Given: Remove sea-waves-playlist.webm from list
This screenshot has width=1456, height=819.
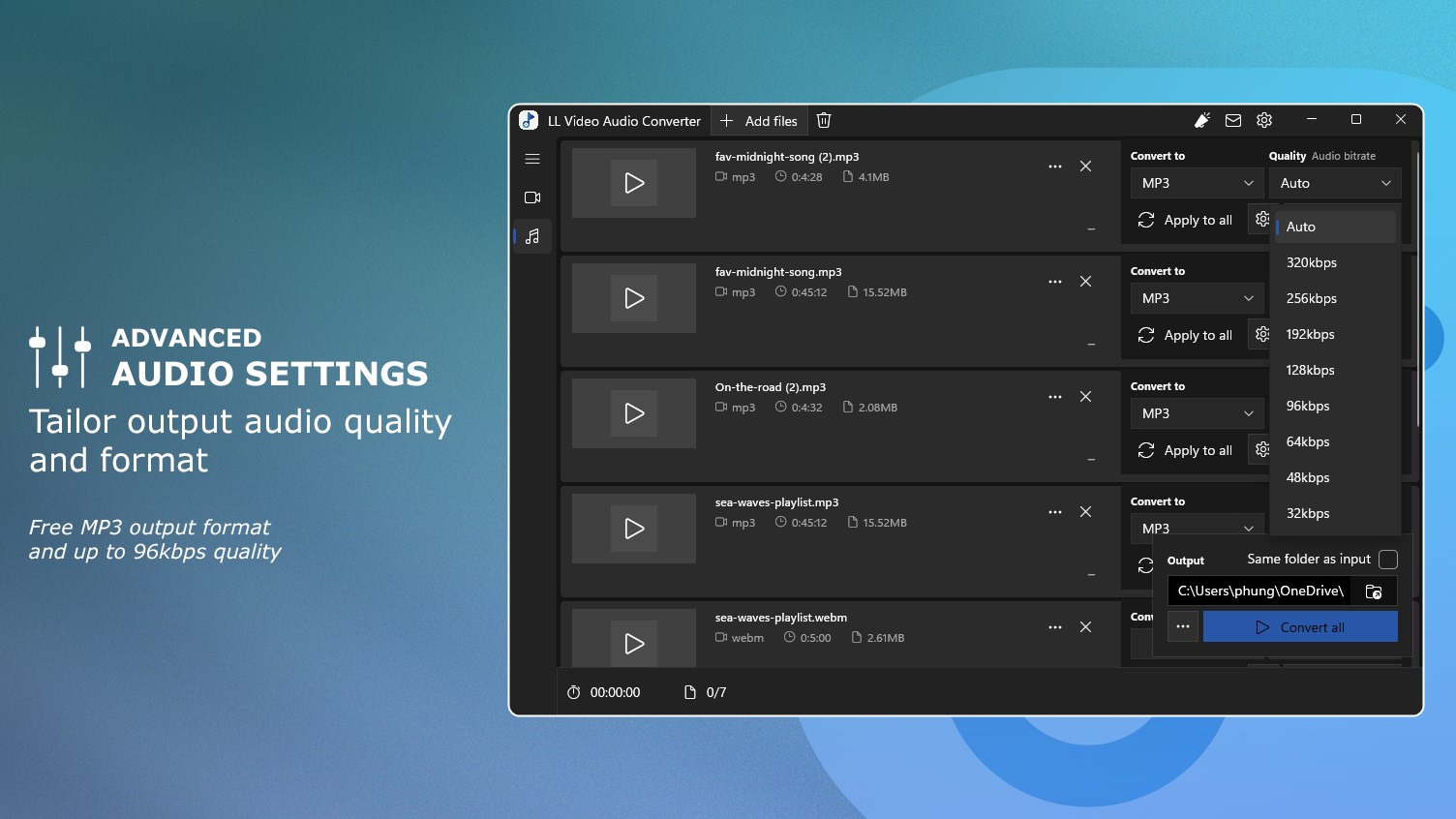Looking at the screenshot, I should tap(1086, 627).
